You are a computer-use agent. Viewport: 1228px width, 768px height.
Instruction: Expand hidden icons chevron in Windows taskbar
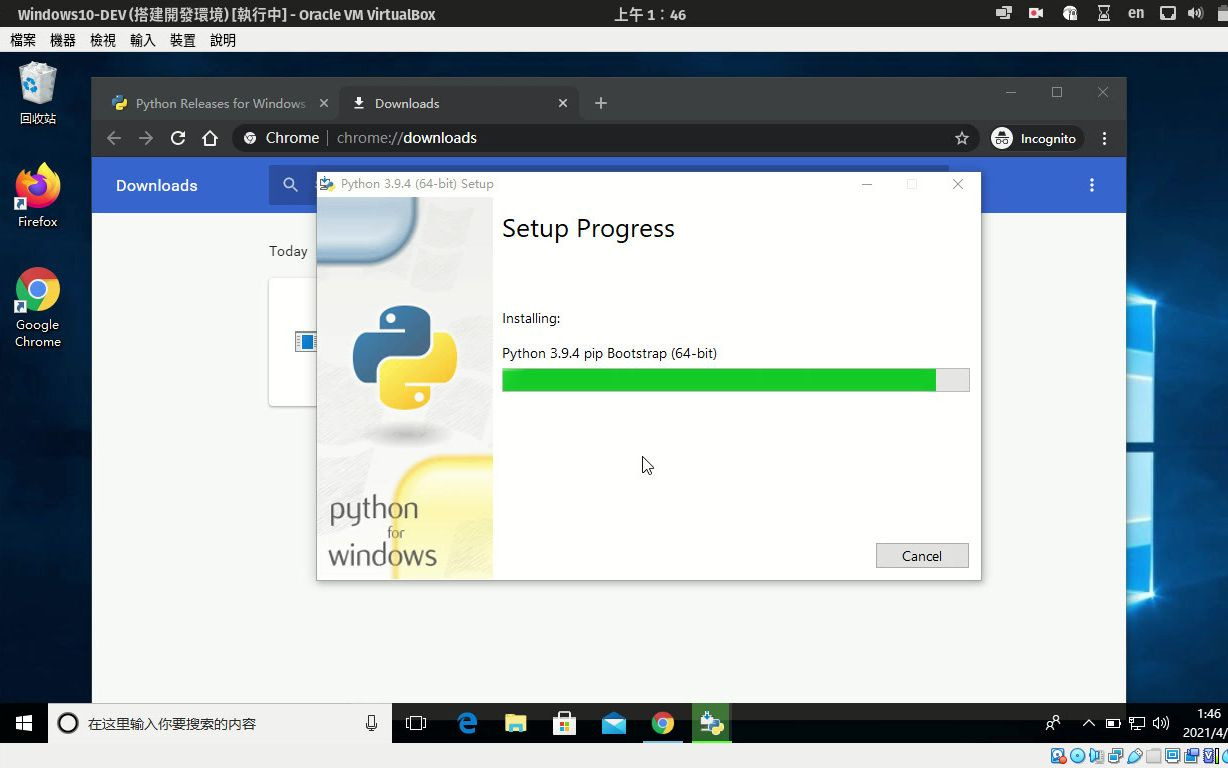(1088, 723)
